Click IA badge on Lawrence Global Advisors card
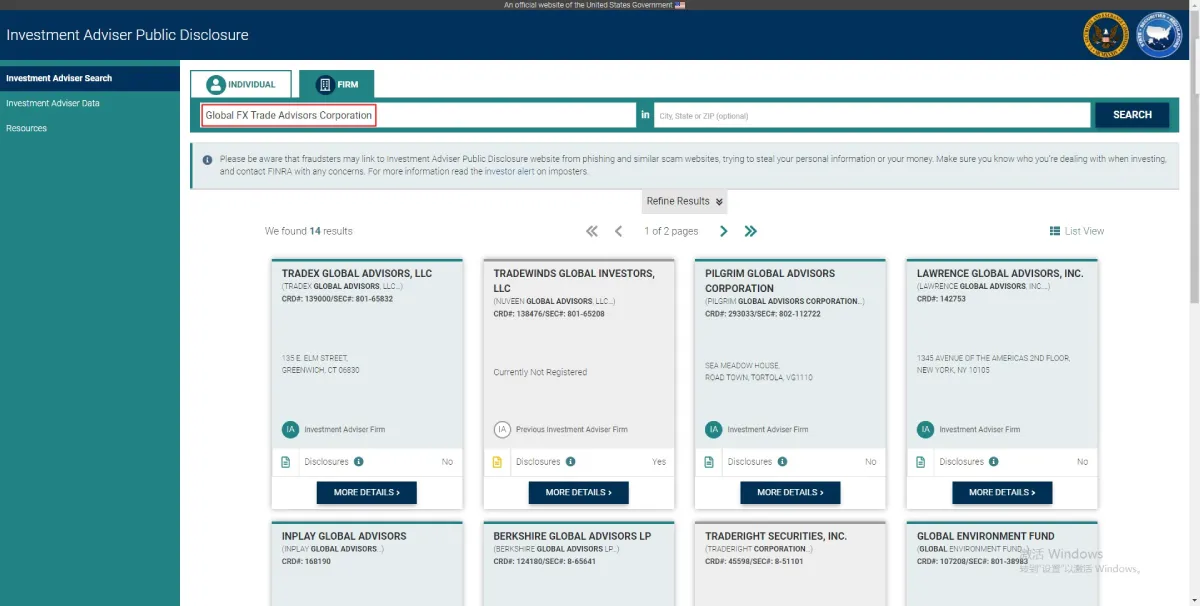This screenshot has width=1200, height=606. coord(926,430)
